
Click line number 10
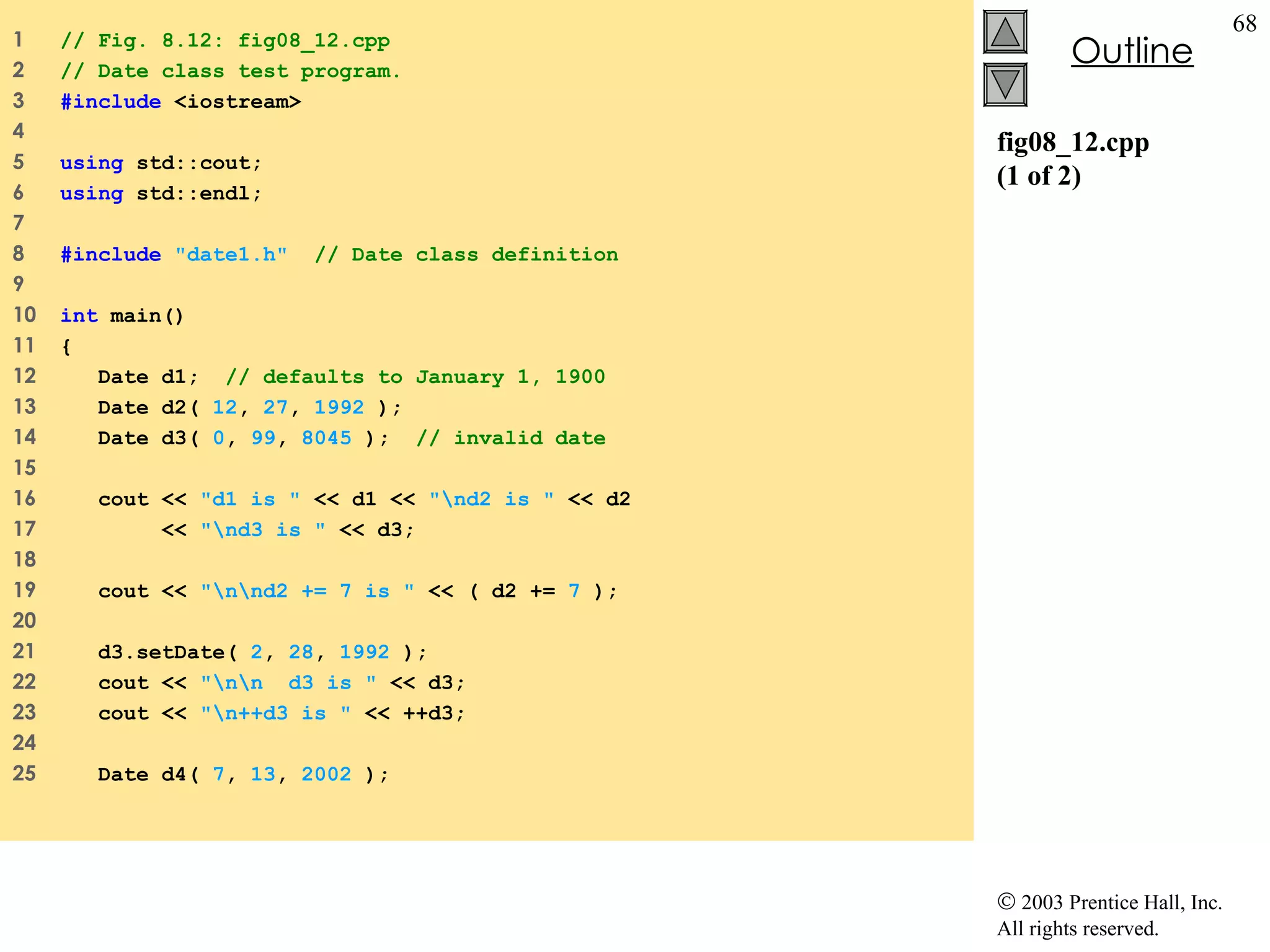click(x=25, y=315)
